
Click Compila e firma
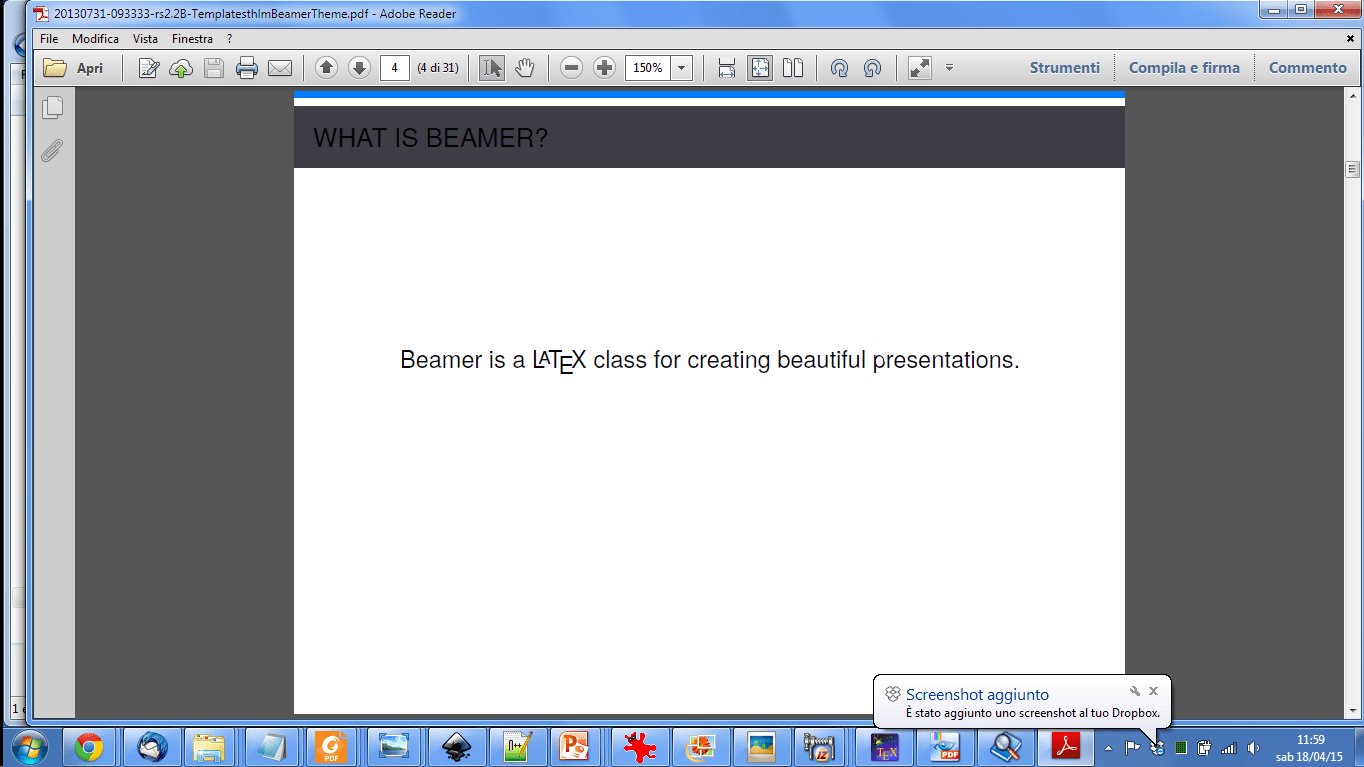coord(1186,67)
